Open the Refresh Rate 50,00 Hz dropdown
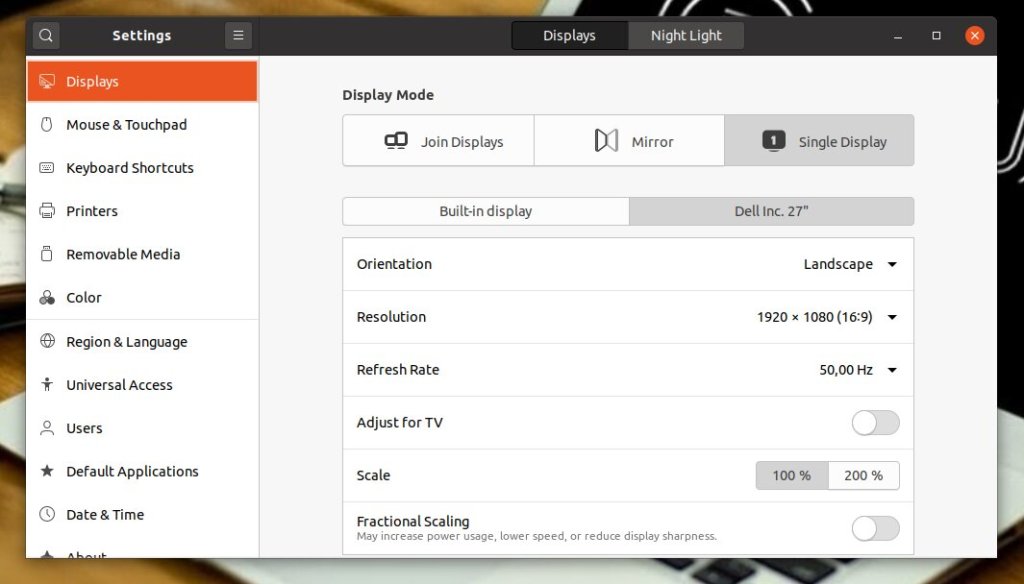1024x584 pixels. click(857, 370)
